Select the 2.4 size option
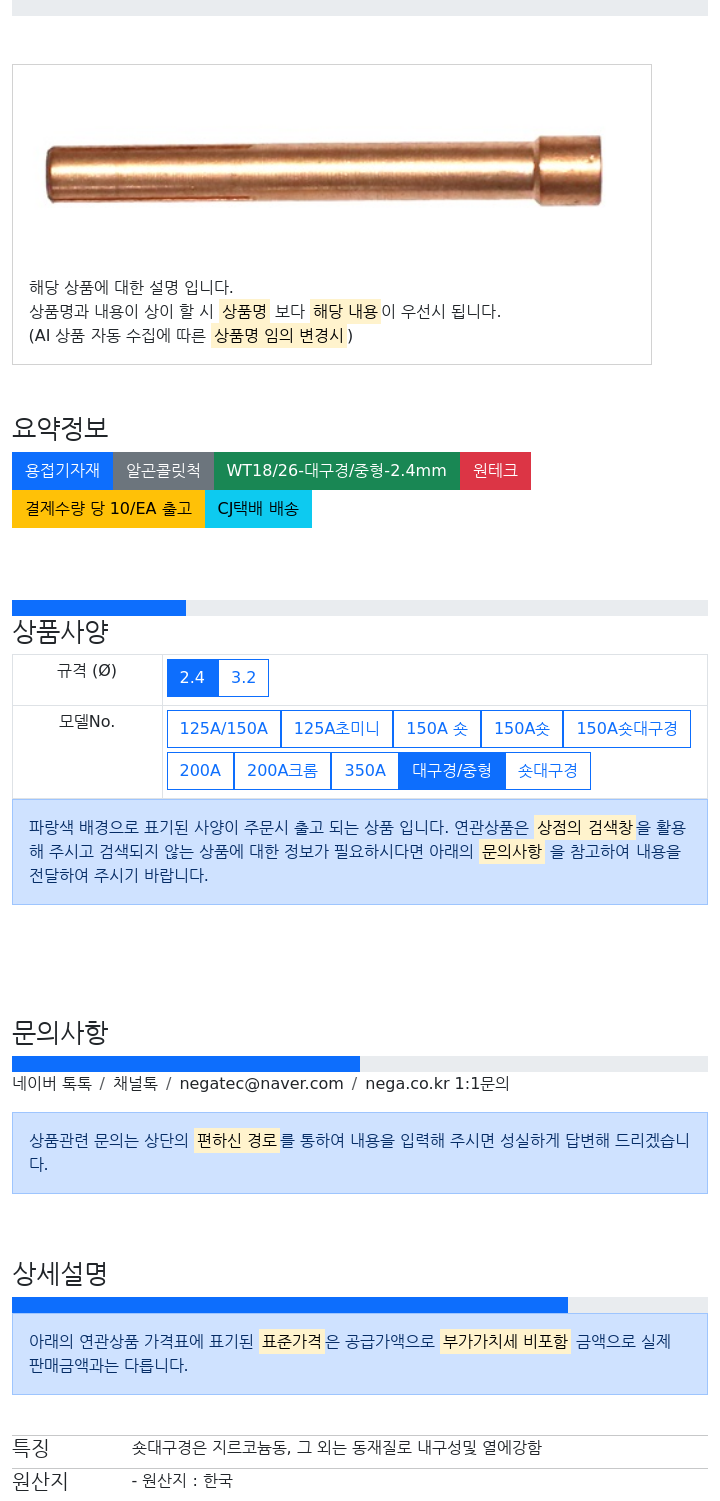 tap(192, 678)
